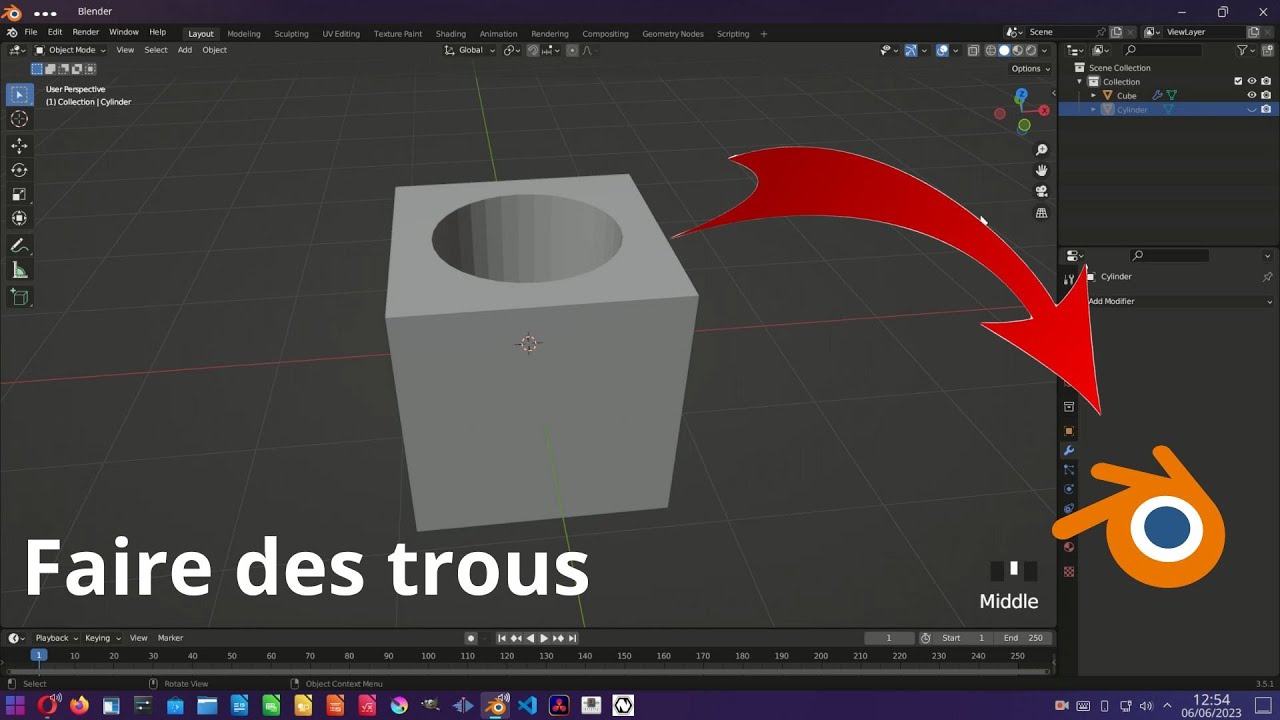The height and width of the screenshot is (720, 1280).
Task: Click the Windows Start button
Action: click(x=15, y=705)
